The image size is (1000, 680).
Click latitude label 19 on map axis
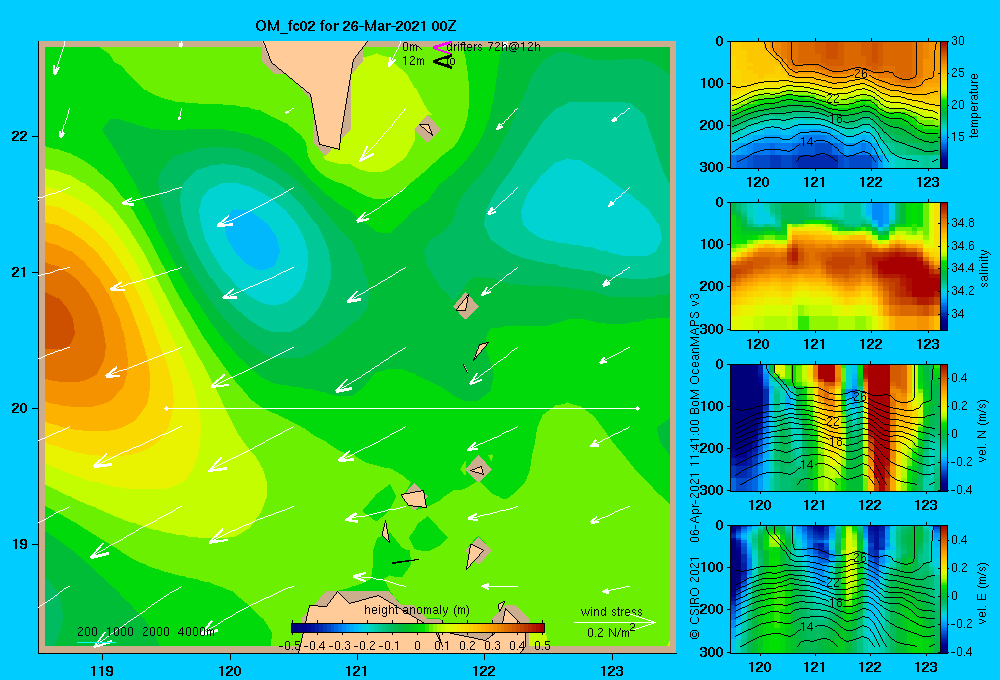pos(20,544)
